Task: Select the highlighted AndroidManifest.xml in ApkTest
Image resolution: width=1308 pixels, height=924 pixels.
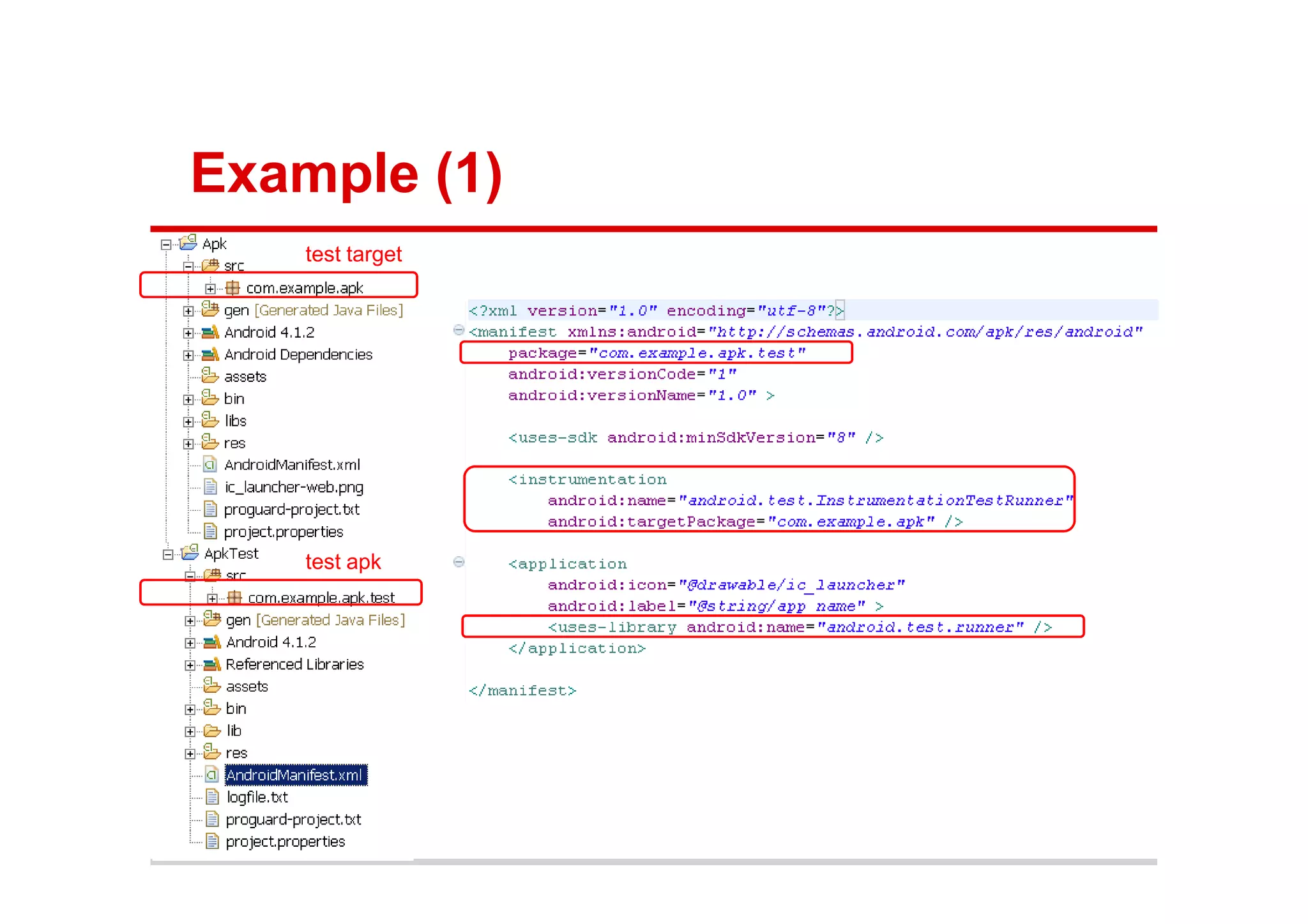Action: tap(296, 775)
